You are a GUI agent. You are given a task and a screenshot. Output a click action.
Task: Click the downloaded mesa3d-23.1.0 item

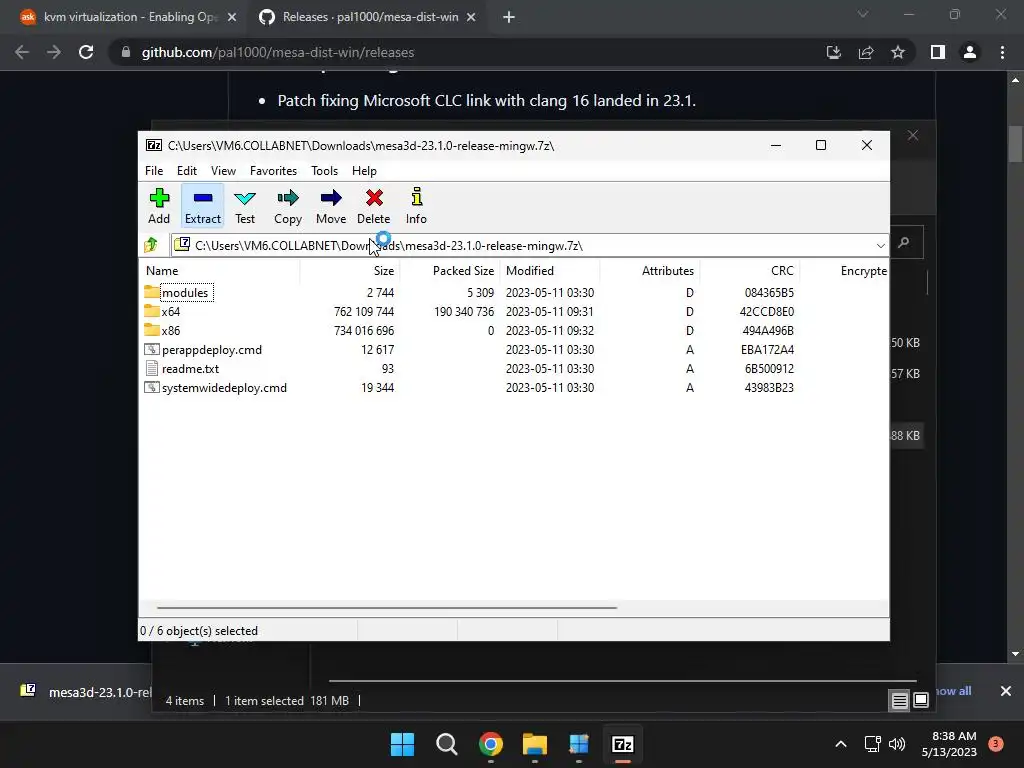(x=85, y=692)
